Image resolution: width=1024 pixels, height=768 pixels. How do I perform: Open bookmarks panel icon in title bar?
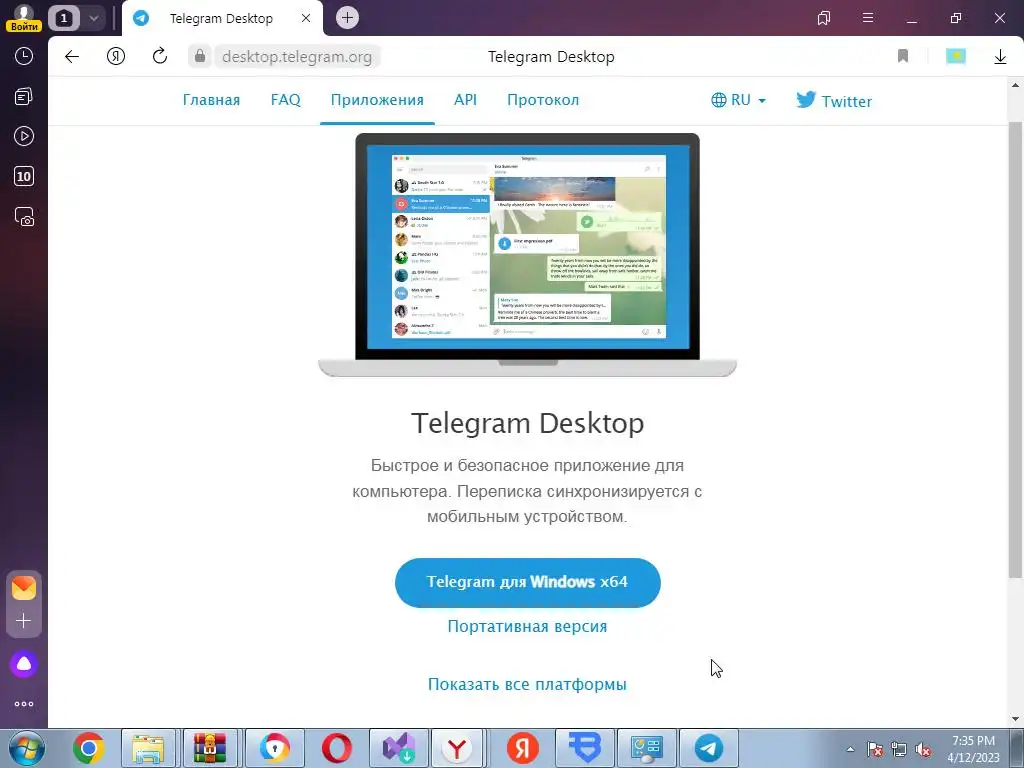(824, 18)
